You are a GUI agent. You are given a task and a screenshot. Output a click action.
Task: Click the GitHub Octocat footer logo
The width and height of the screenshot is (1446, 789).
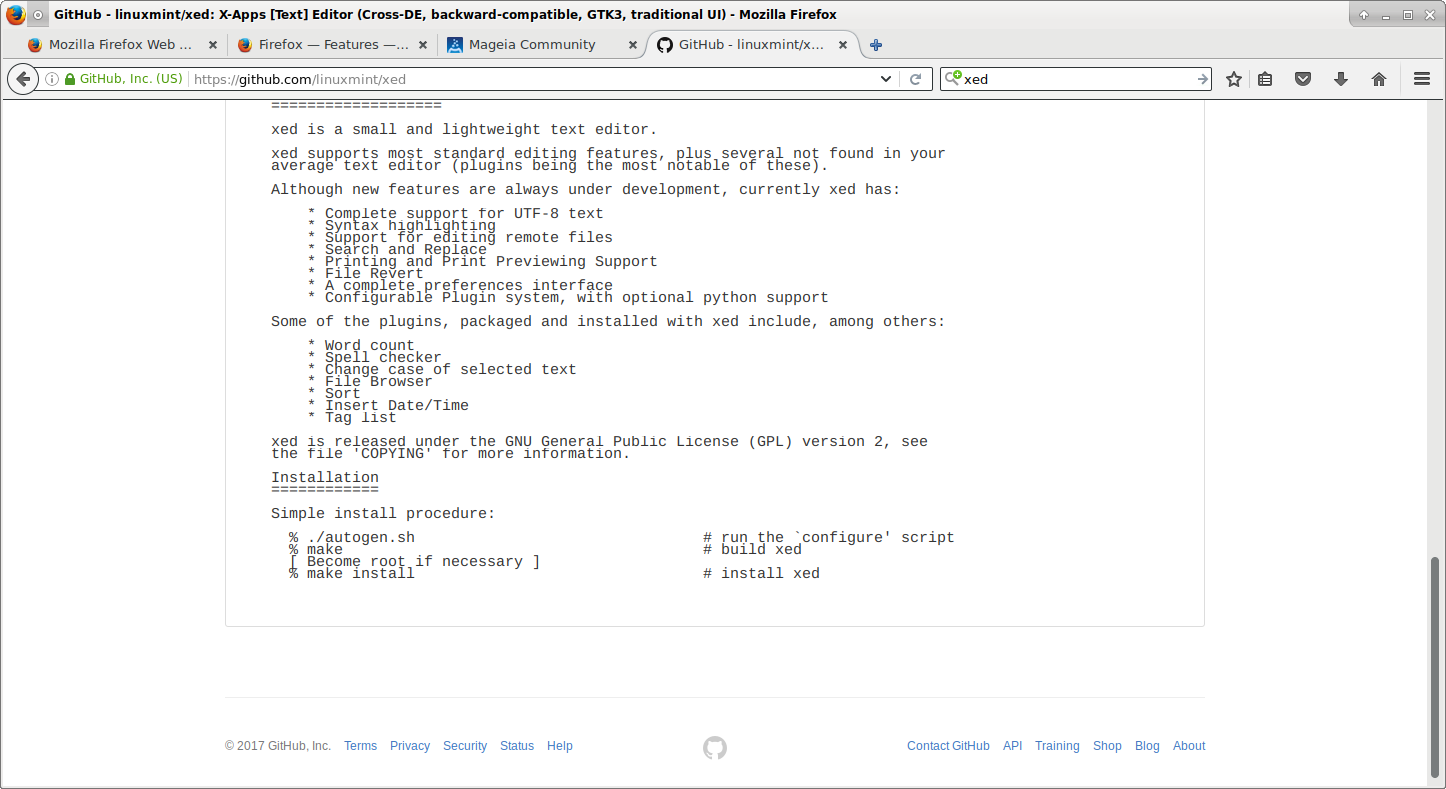click(715, 747)
